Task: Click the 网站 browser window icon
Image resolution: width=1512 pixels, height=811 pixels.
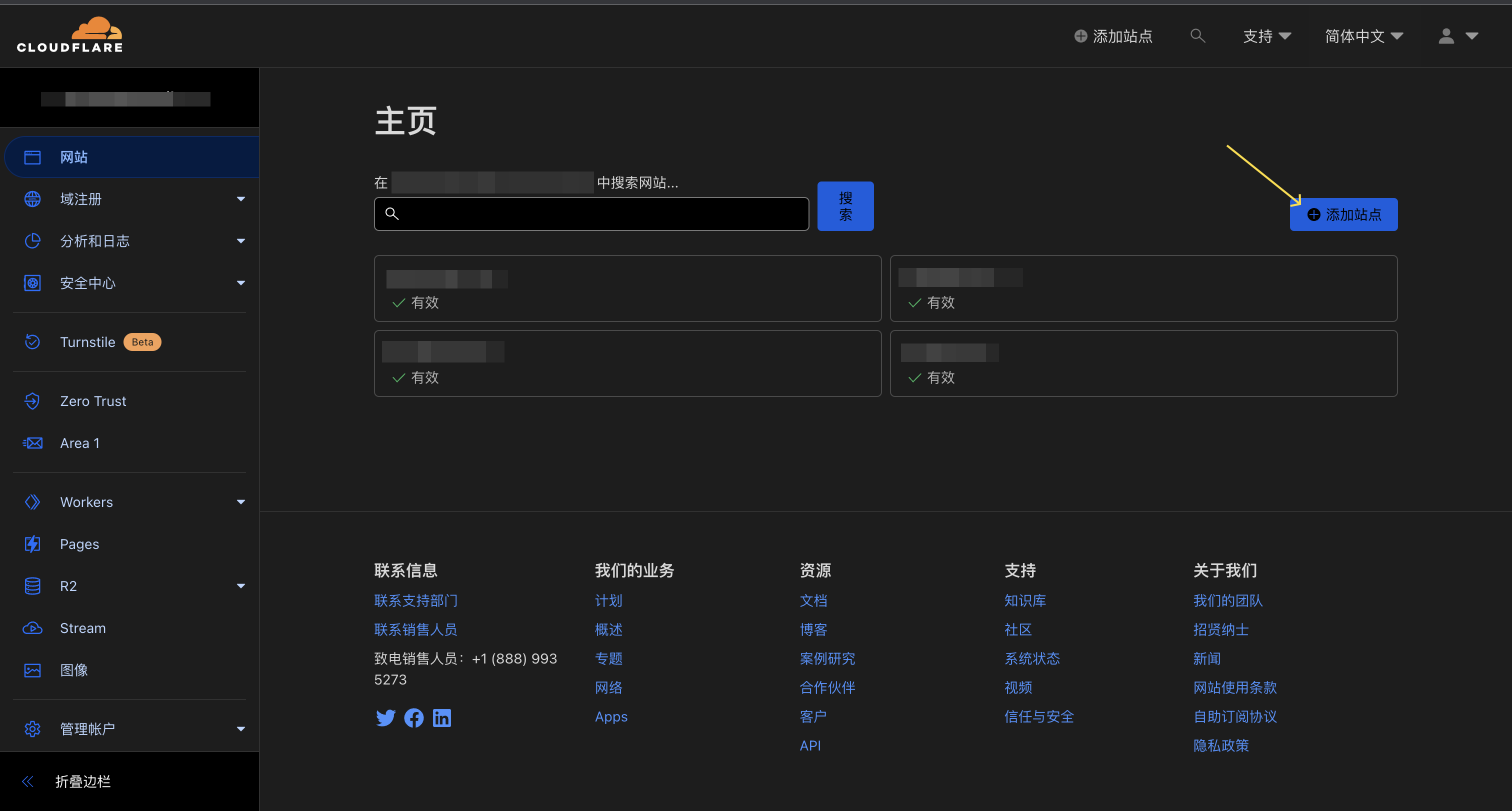Action: click(33, 157)
